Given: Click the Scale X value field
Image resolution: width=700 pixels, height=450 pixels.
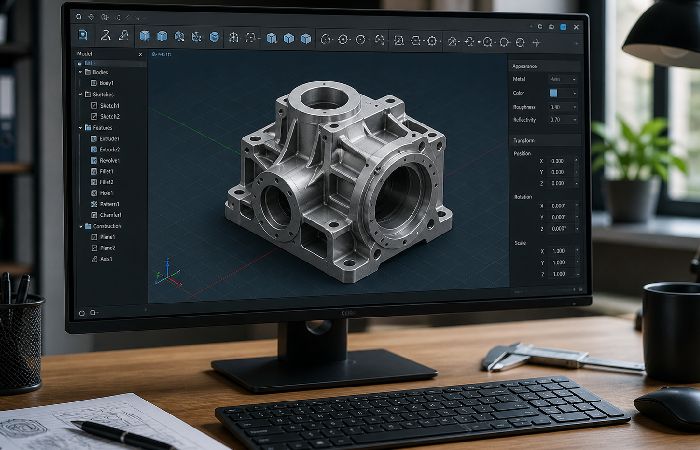Looking at the screenshot, I should [x=561, y=251].
